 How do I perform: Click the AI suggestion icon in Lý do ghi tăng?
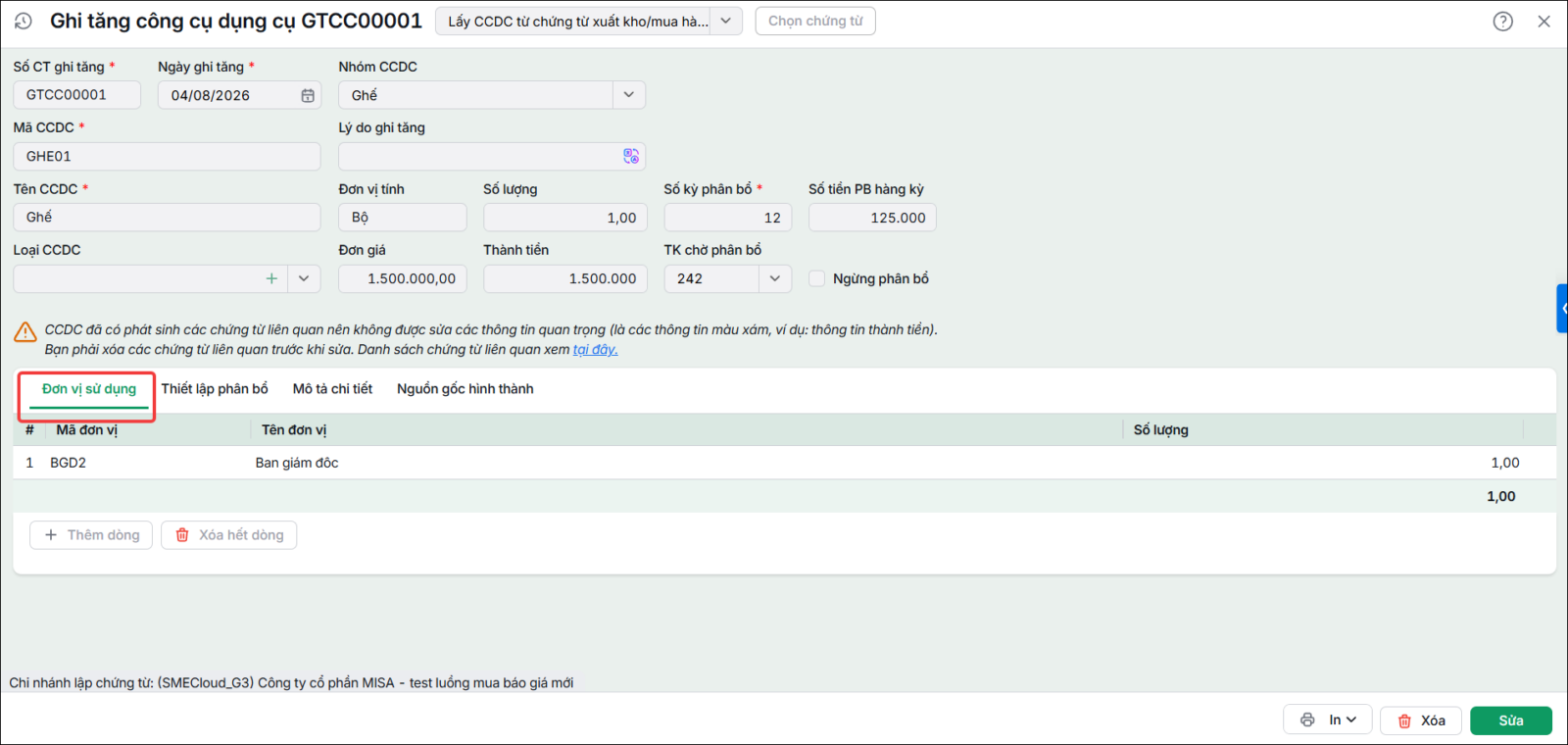pos(631,156)
